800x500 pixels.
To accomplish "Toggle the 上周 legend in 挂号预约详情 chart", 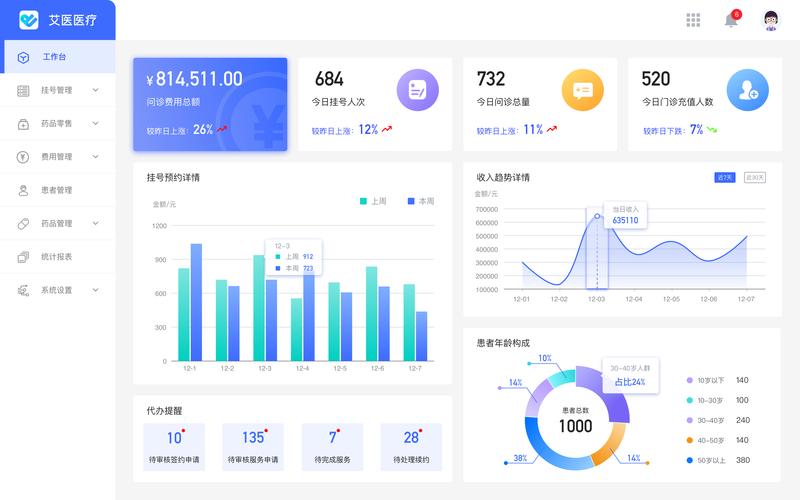I will [x=373, y=201].
